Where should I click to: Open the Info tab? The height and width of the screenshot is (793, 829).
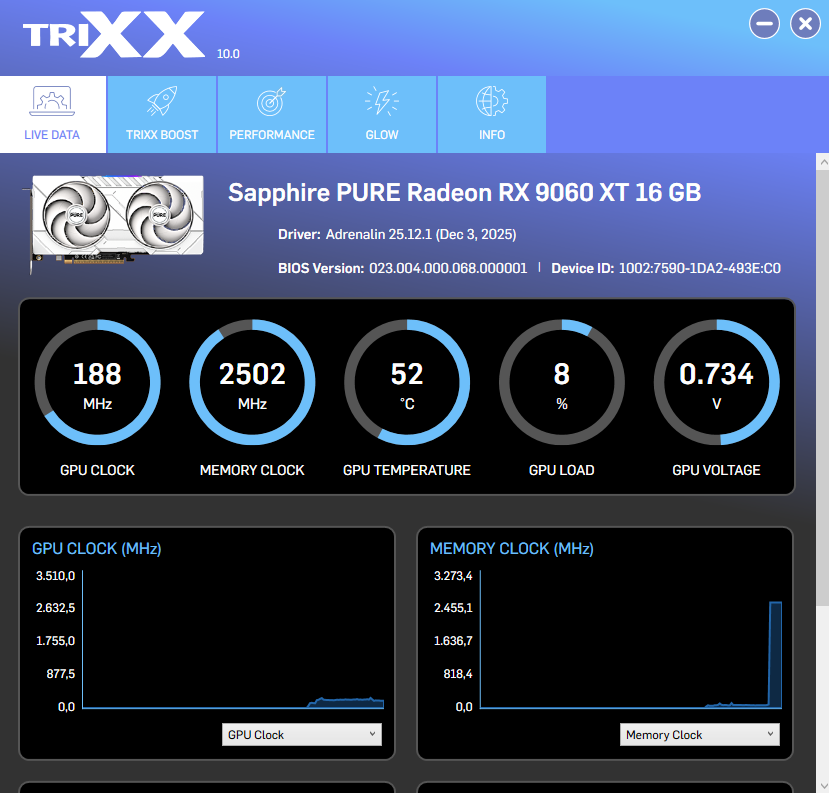tap(492, 114)
